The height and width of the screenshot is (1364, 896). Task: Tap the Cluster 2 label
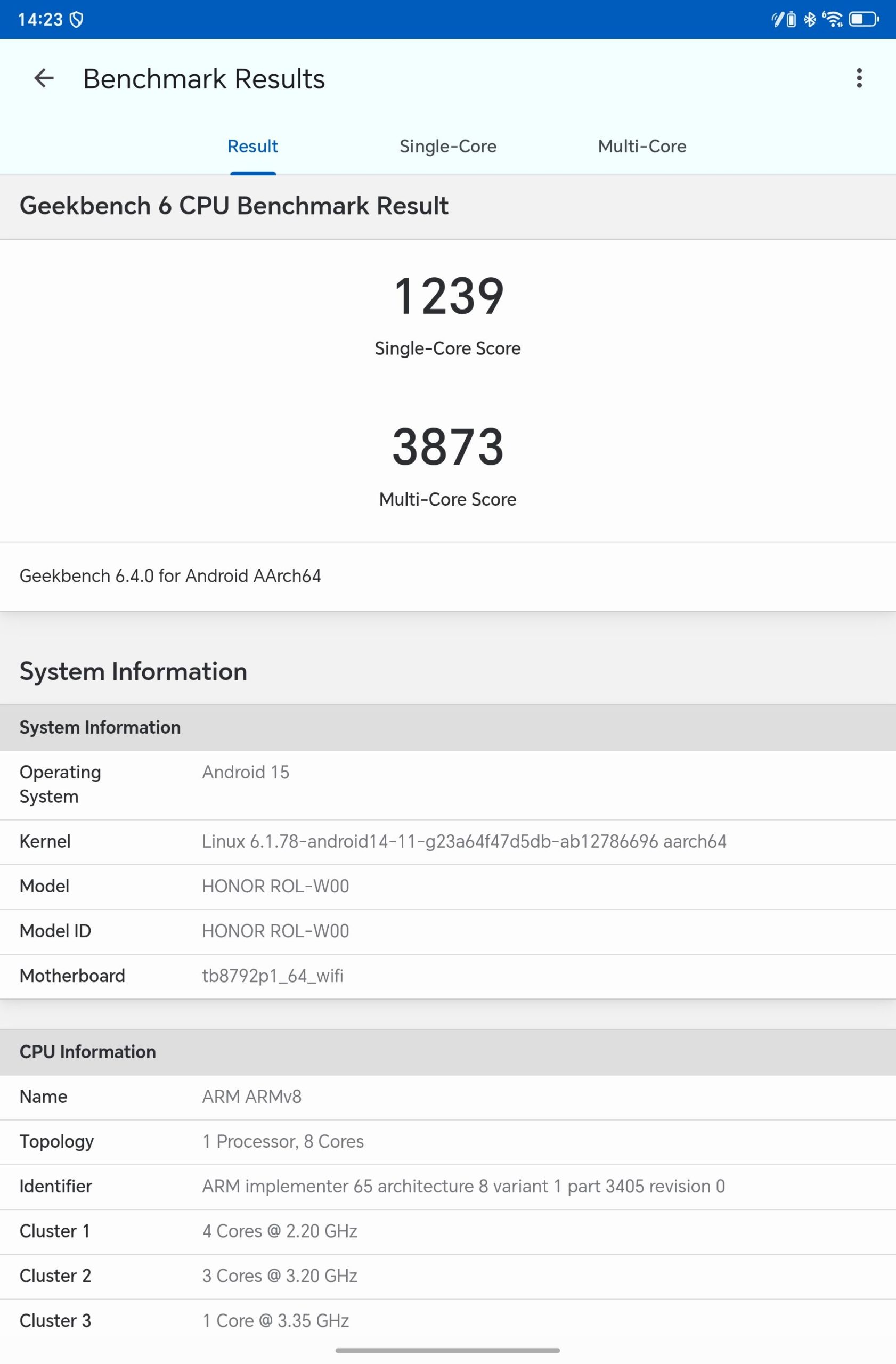point(55,1276)
